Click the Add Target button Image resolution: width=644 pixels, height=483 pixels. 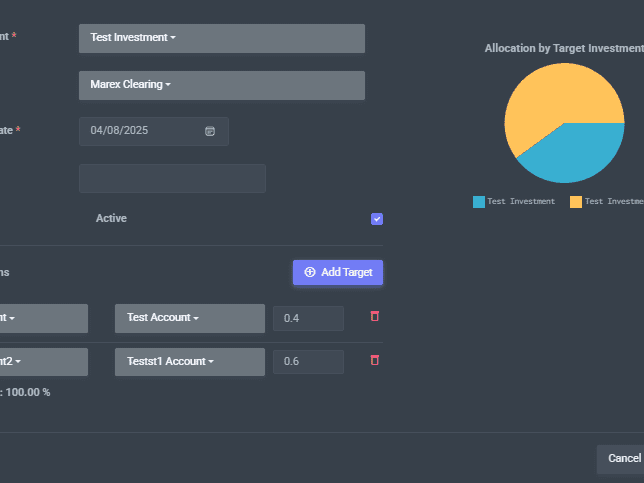[337, 272]
